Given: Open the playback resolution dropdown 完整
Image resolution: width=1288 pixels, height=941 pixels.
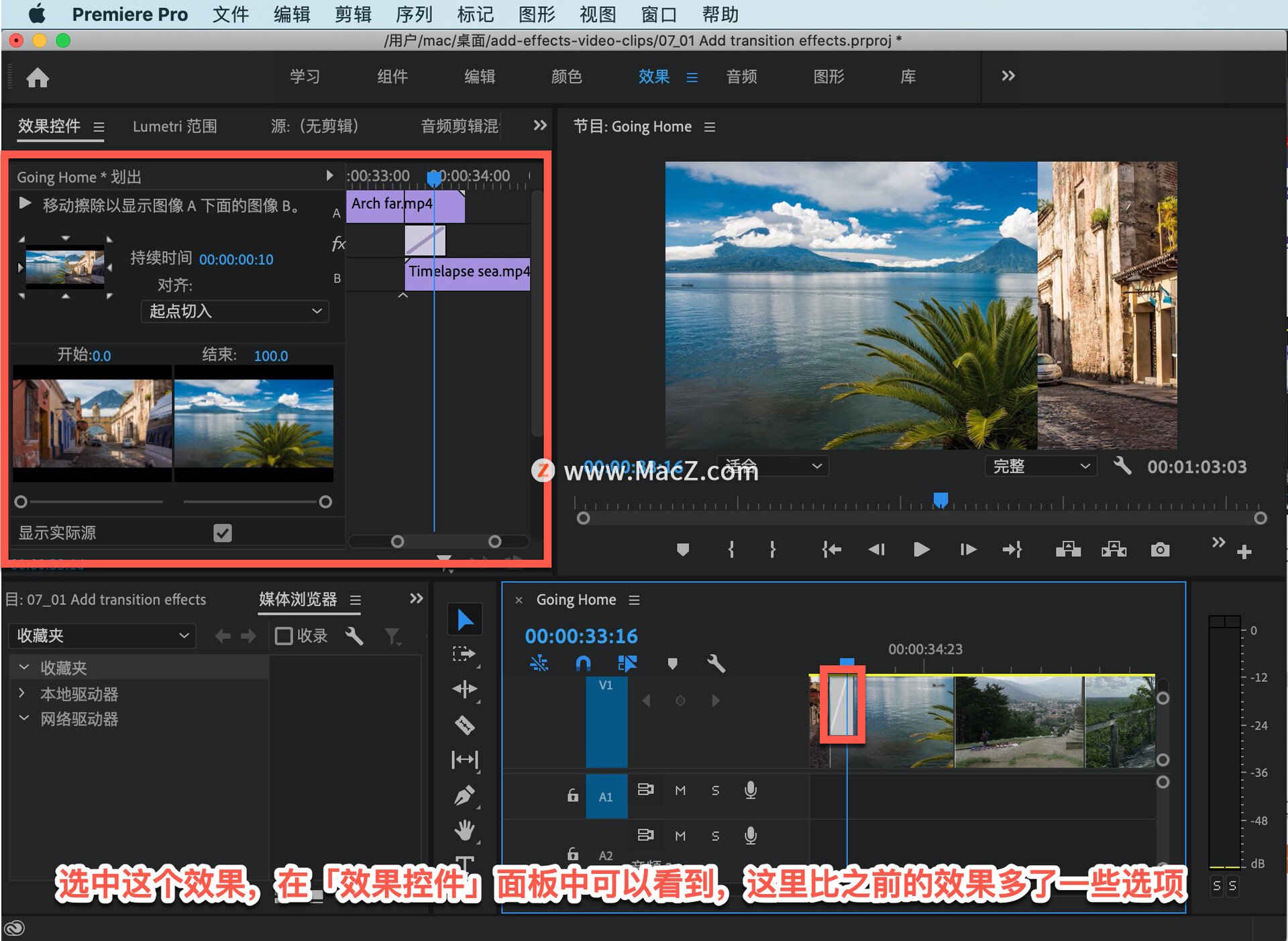Looking at the screenshot, I should point(1040,466).
